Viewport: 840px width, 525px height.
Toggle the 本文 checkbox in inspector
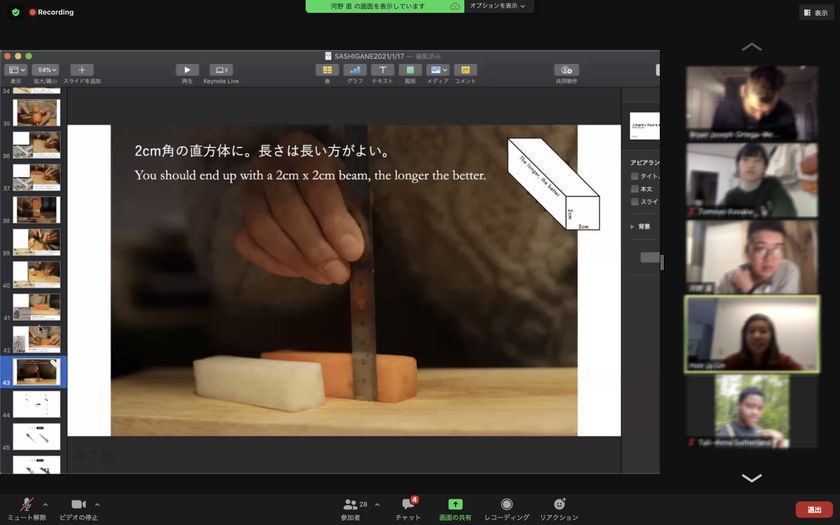[x=635, y=189]
